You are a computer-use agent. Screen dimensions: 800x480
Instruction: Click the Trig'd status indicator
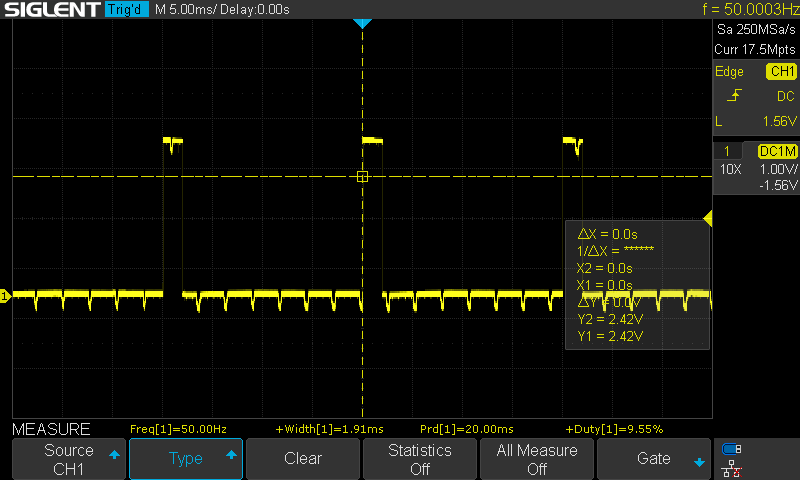click(x=125, y=10)
